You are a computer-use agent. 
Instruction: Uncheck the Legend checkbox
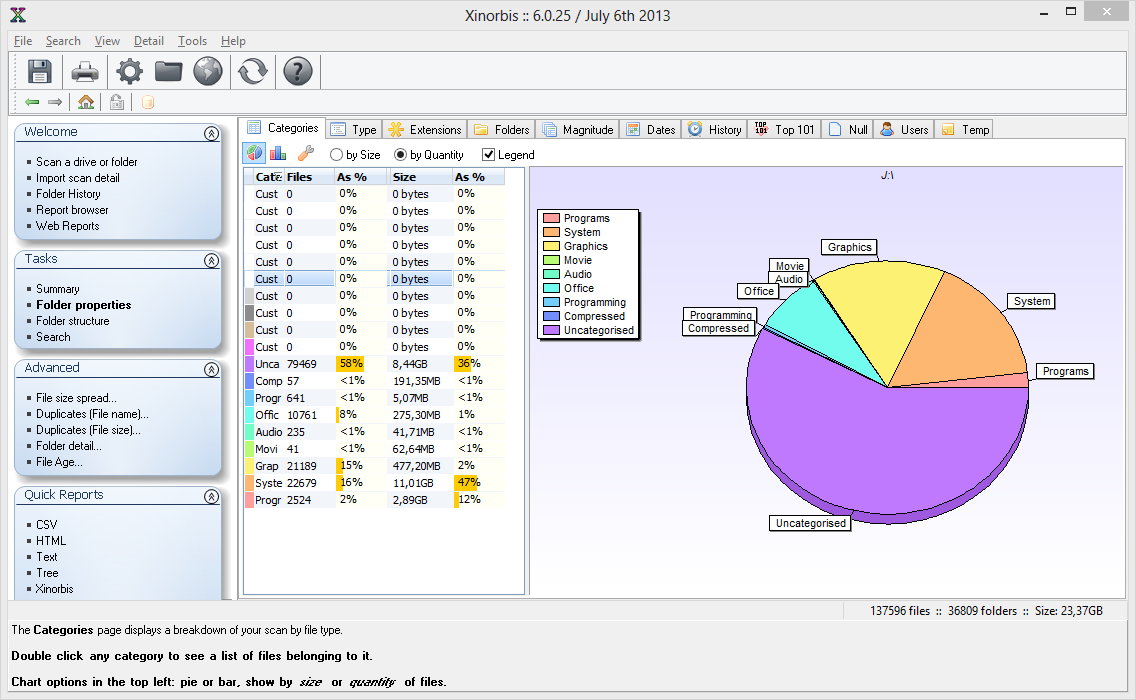pos(488,154)
